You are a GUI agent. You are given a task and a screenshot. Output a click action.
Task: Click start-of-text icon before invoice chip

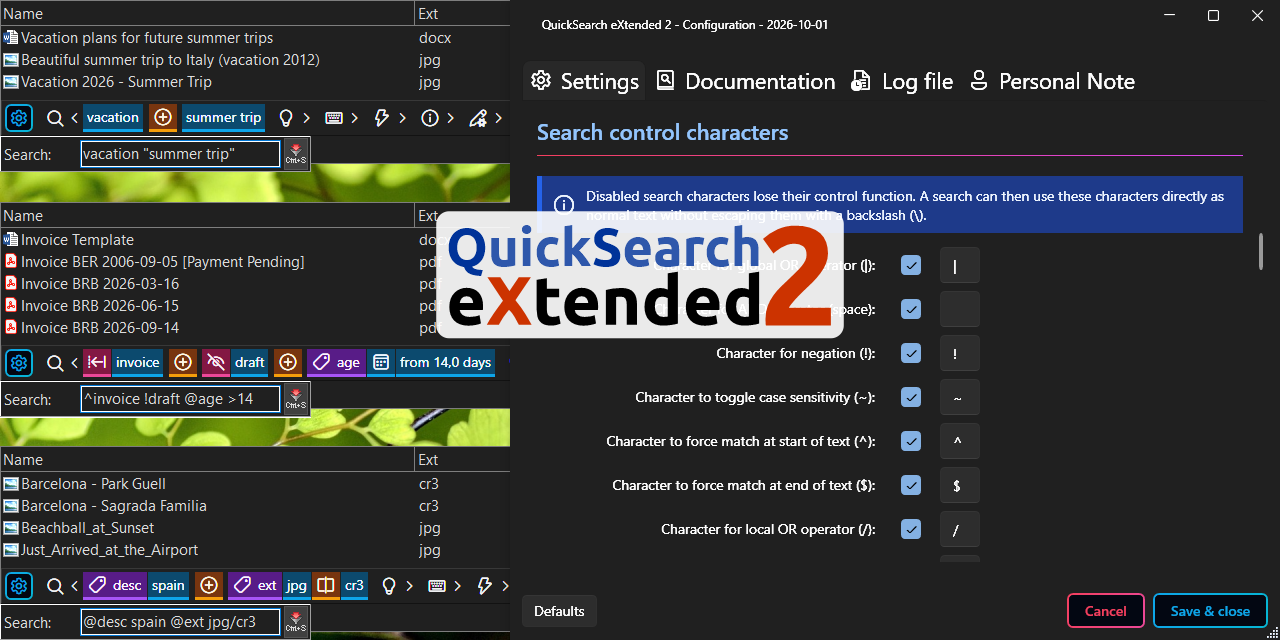point(96,363)
